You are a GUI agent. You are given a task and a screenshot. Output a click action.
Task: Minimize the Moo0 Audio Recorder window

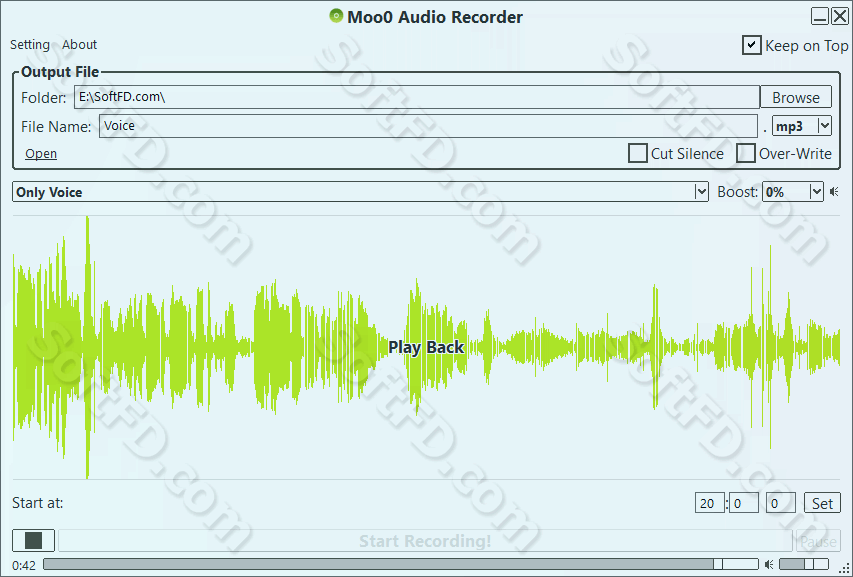tap(820, 16)
